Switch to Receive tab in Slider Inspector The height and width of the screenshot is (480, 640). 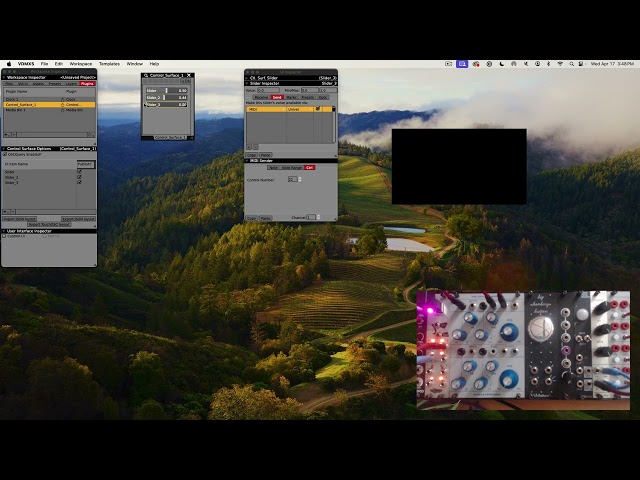(x=261, y=98)
